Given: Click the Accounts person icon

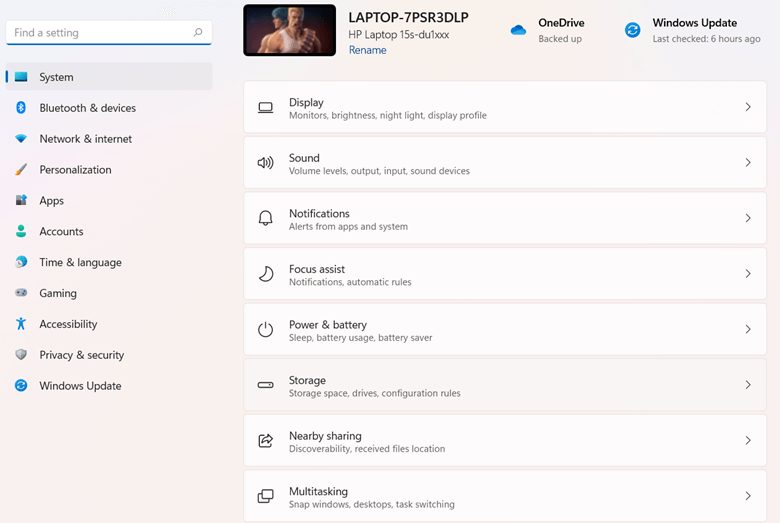Looking at the screenshot, I should point(21,231).
